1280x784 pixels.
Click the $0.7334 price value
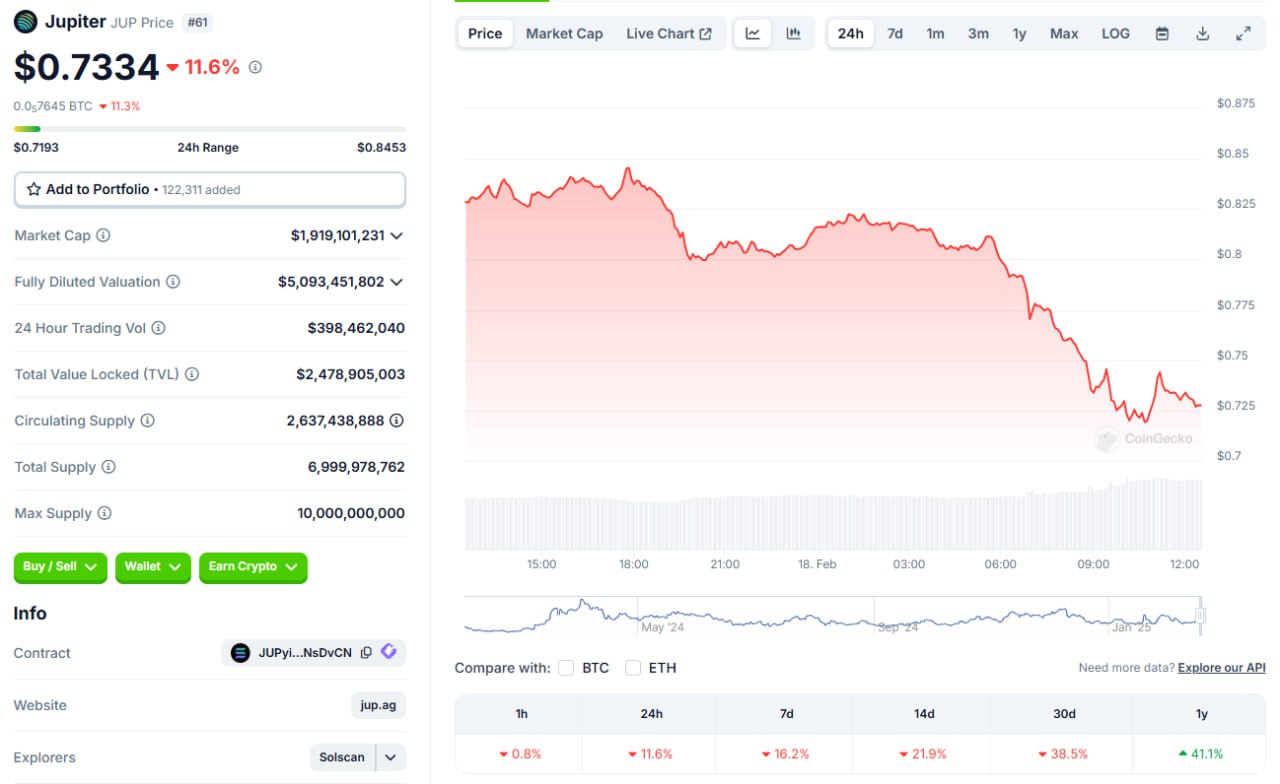(87, 67)
